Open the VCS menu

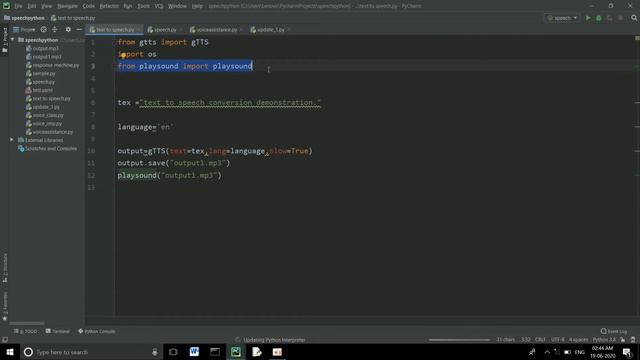pos(159,6)
